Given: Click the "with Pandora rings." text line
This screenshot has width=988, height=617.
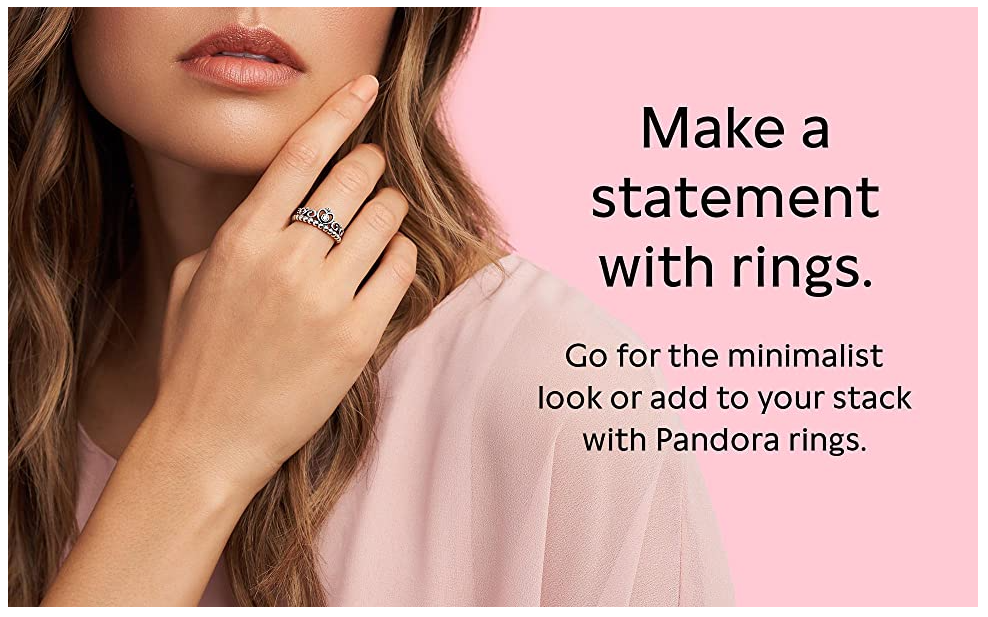Looking at the screenshot, I should click(725, 439).
